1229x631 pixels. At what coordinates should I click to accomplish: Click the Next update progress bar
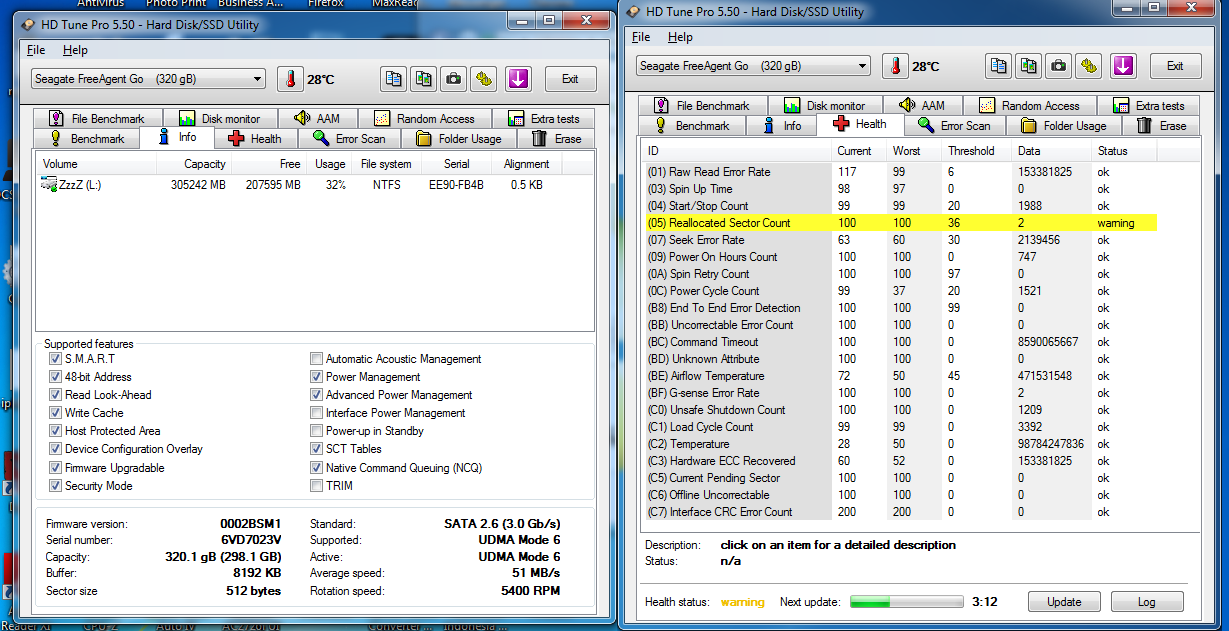907,602
